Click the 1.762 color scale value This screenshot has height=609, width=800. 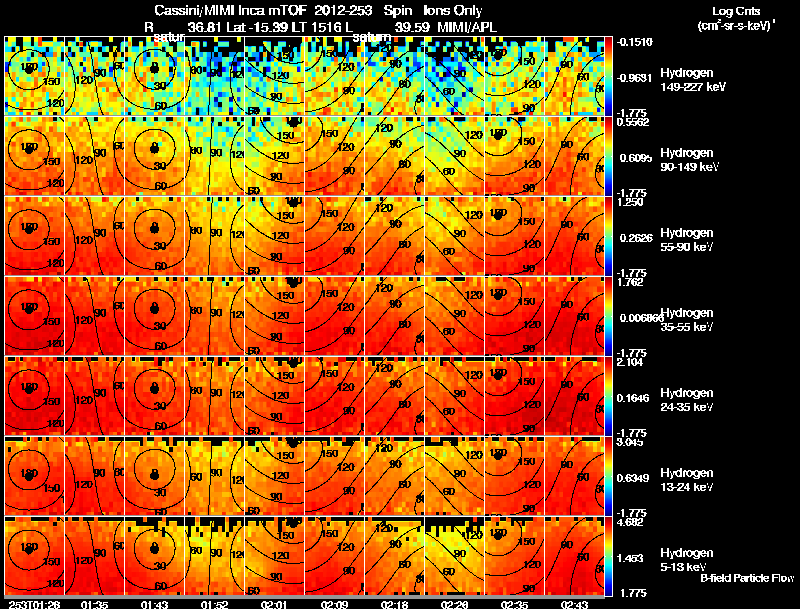630,282
